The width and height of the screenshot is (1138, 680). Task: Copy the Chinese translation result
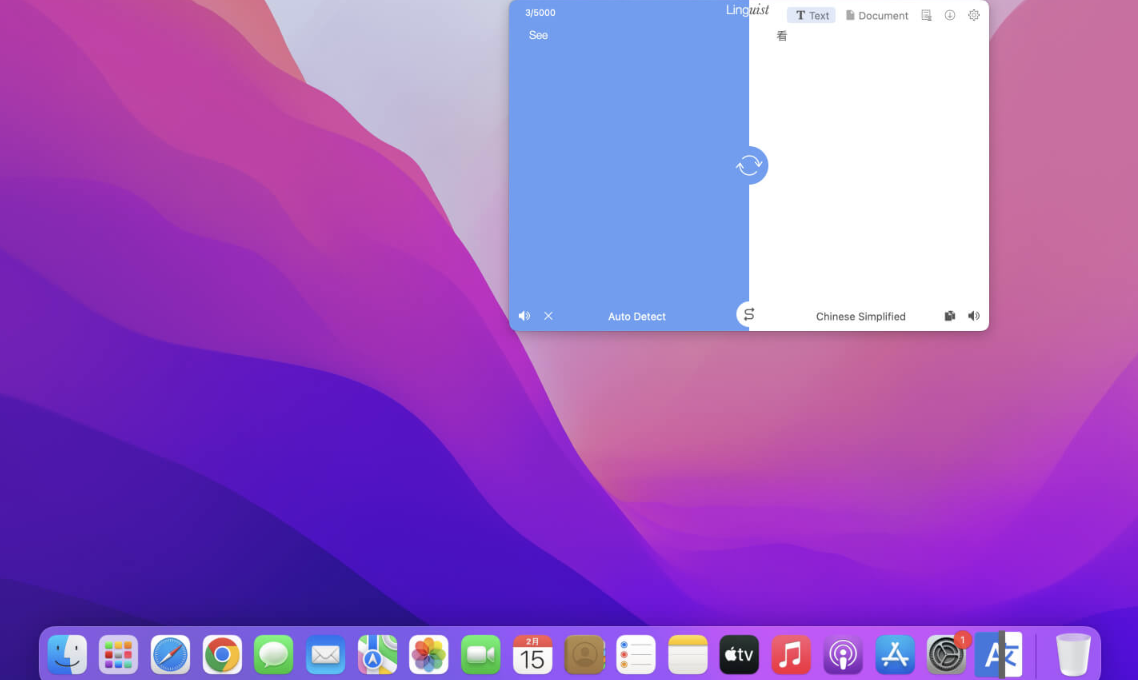tap(949, 316)
